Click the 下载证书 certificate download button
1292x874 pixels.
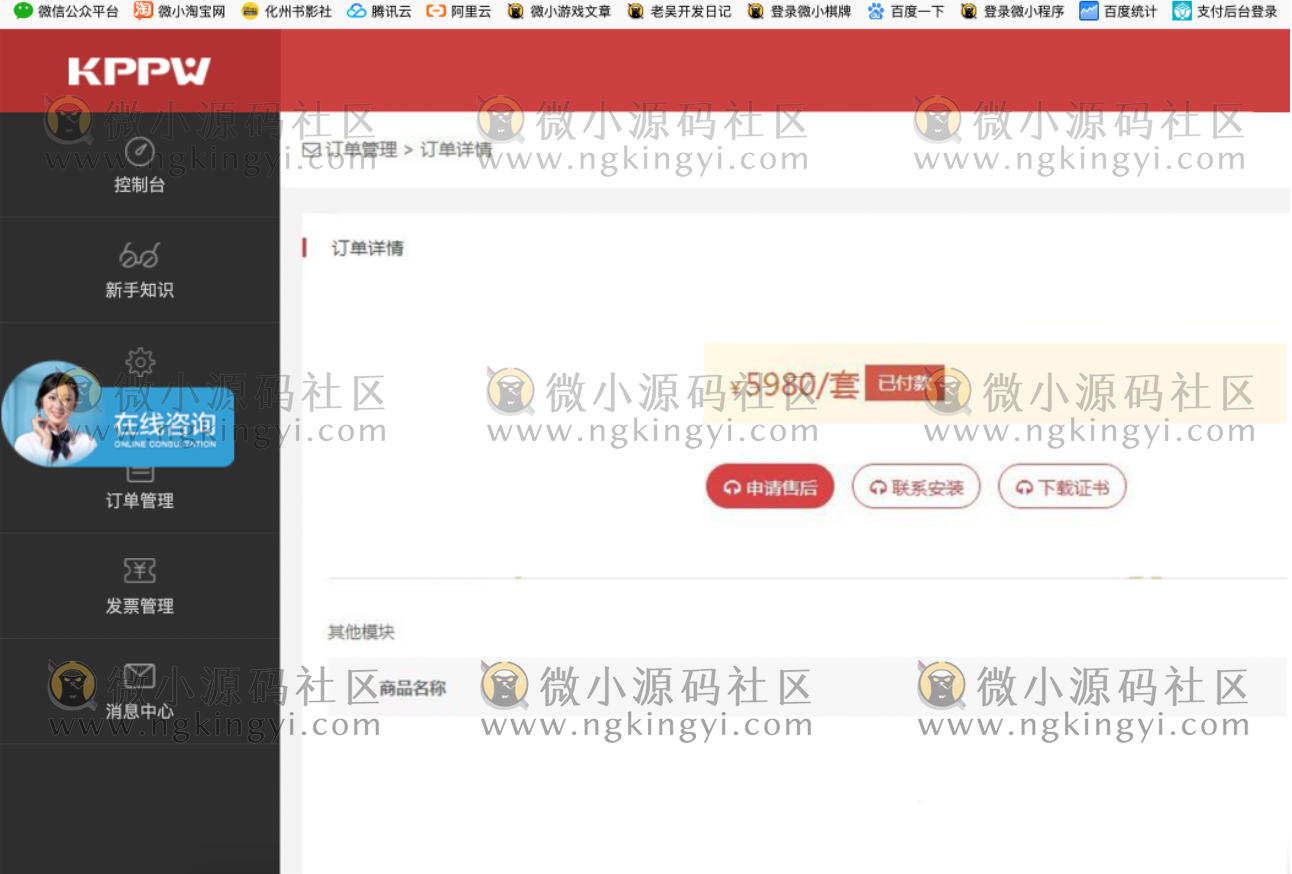pyautogui.click(x=1062, y=486)
